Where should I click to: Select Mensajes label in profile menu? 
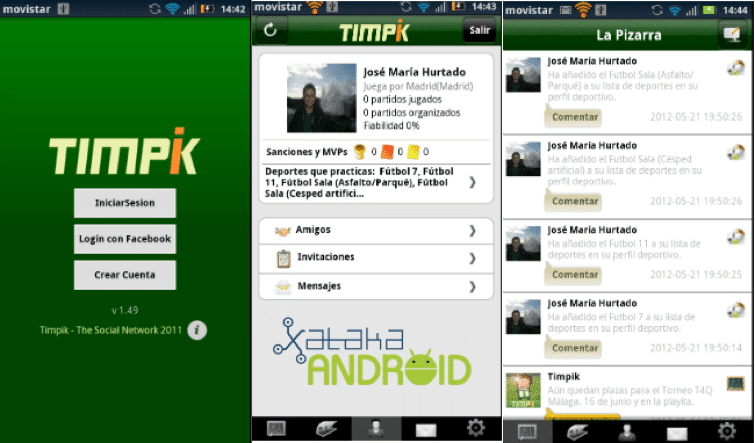pos(319,286)
